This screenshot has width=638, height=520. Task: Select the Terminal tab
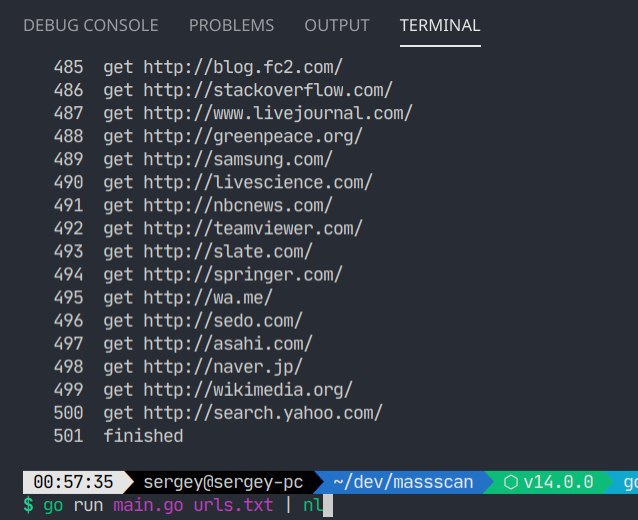[440, 25]
